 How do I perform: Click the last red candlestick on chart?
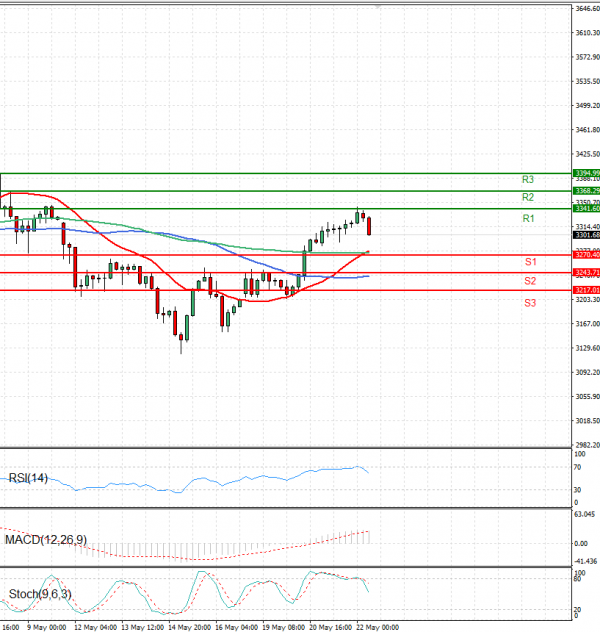click(370, 226)
